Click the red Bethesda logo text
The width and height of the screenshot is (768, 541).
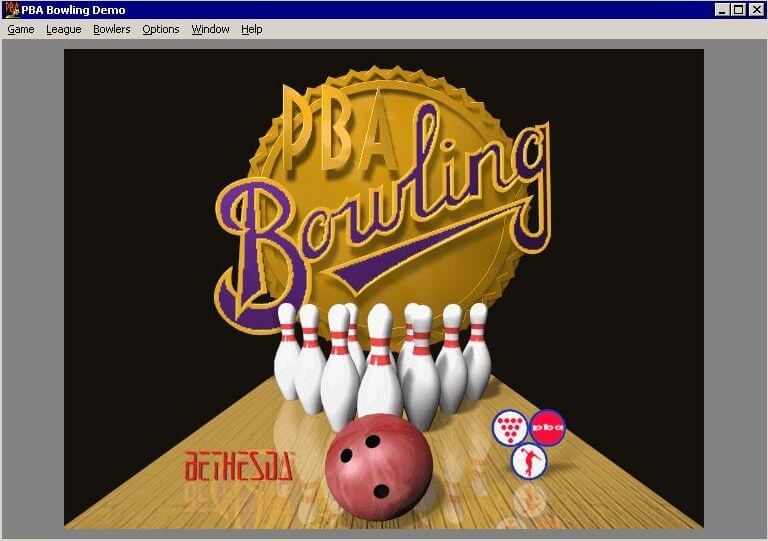pyautogui.click(x=238, y=466)
